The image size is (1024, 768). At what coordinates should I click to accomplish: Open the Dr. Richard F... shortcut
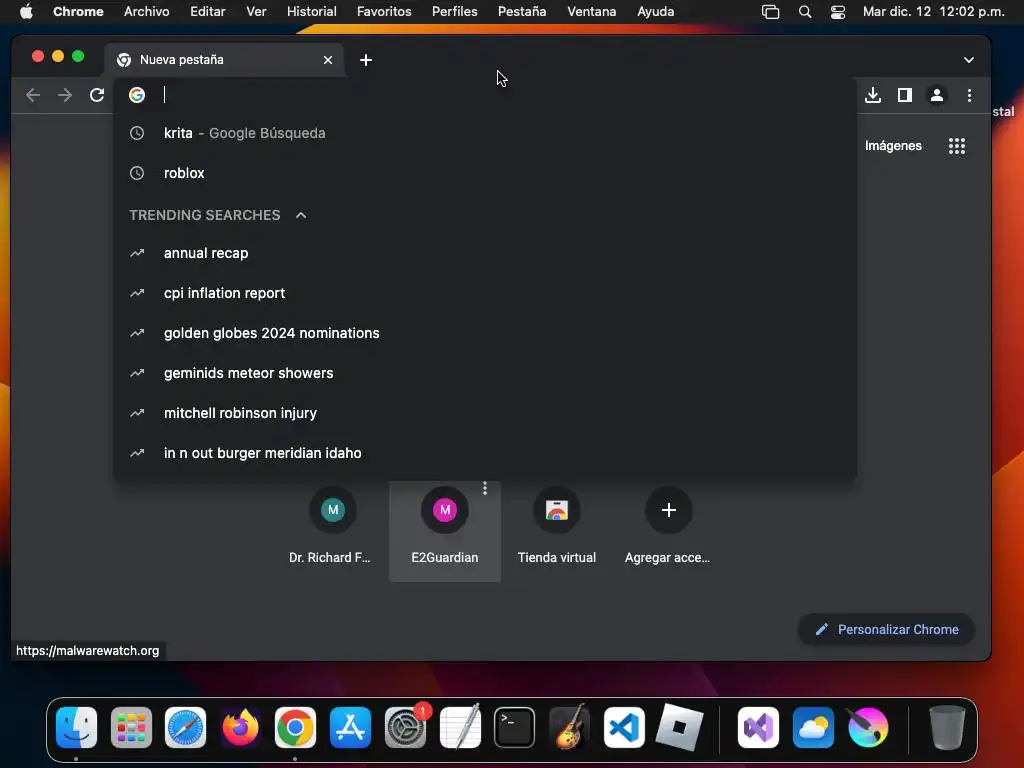[x=333, y=530]
